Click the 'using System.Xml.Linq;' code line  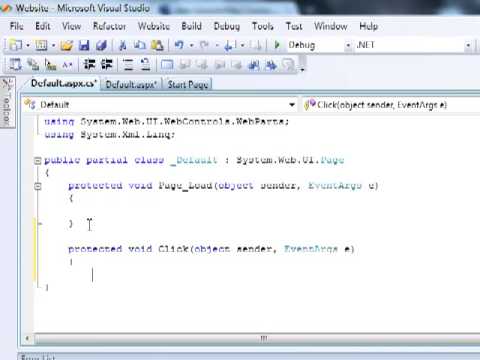pos(110,134)
